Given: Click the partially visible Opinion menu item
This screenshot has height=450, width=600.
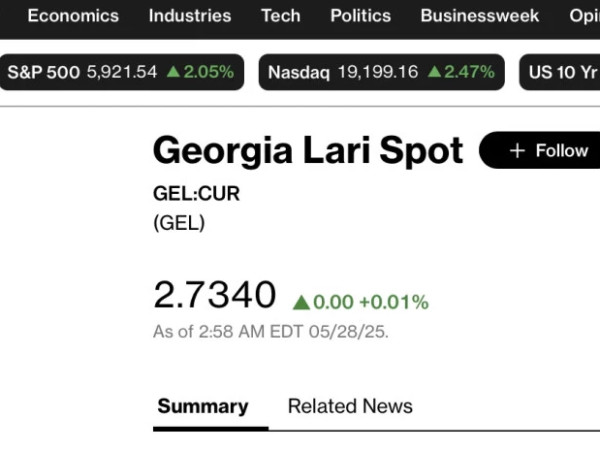Looking at the screenshot, I should 584,16.
